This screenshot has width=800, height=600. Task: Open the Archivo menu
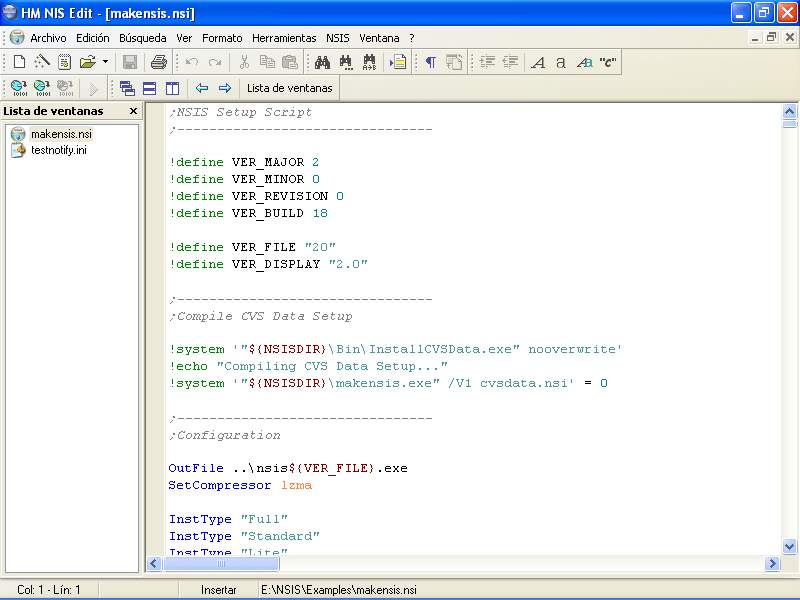pos(48,38)
